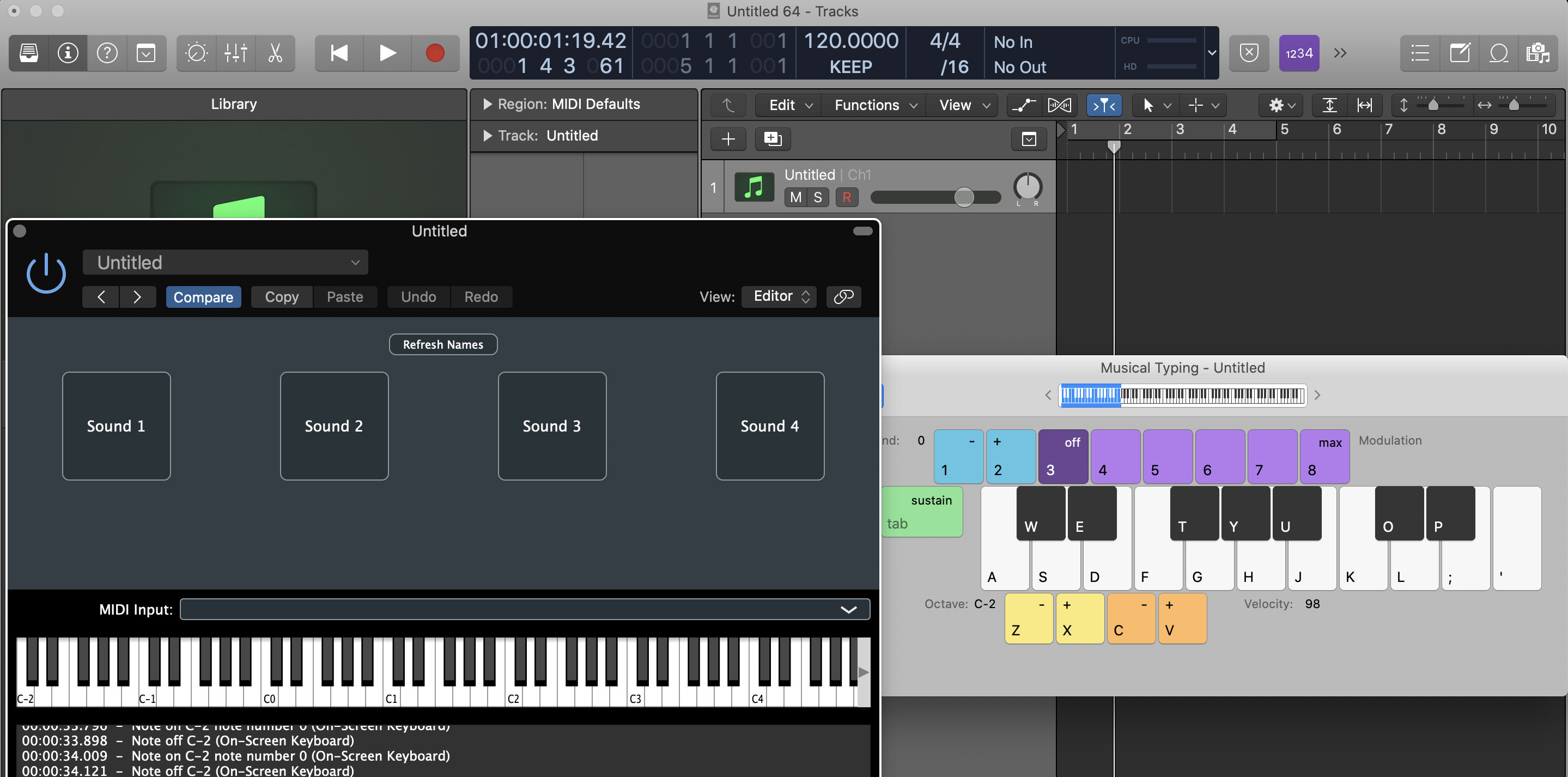Click the plug-in link chain icon

point(843,296)
